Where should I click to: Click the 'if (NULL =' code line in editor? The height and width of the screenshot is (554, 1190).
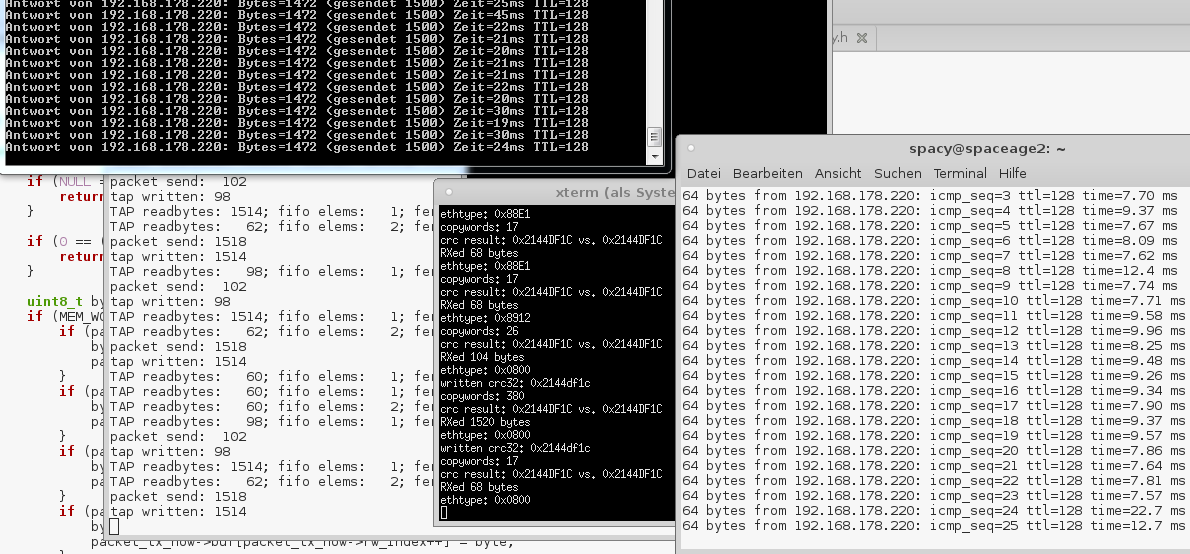pos(66,181)
